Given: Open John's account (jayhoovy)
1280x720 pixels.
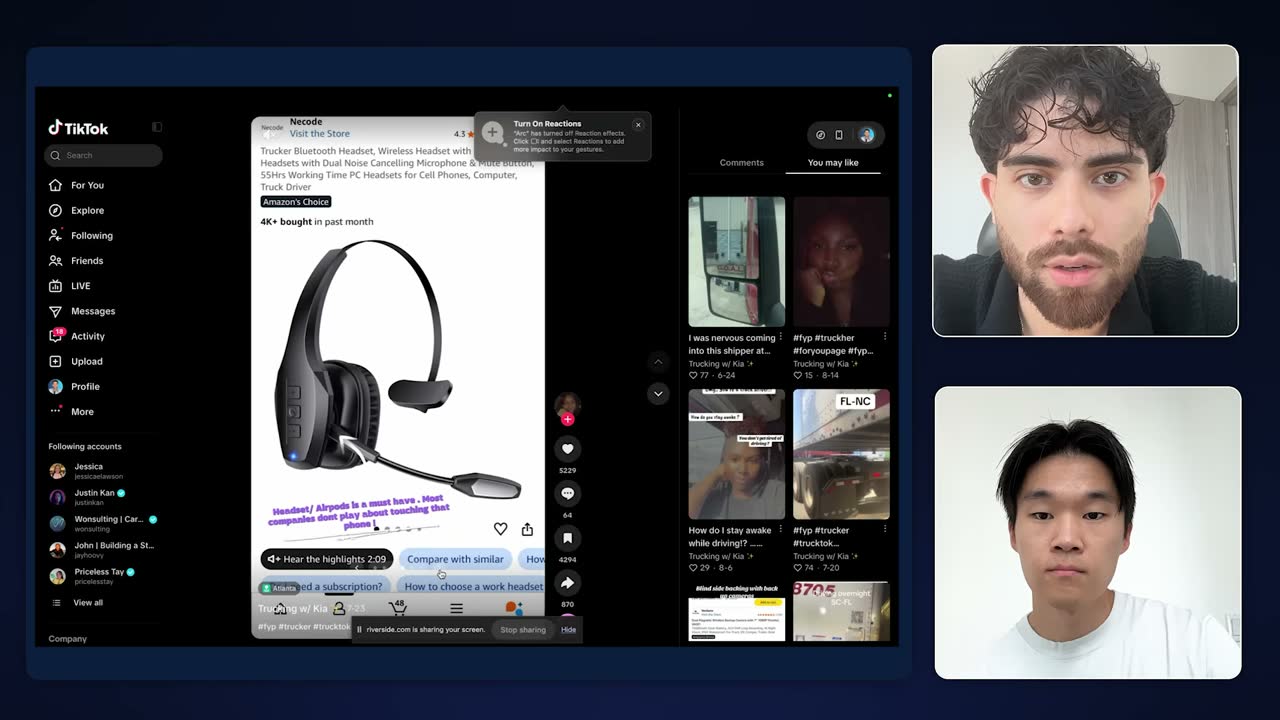Looking at the screenshot, I should (102, 550).
